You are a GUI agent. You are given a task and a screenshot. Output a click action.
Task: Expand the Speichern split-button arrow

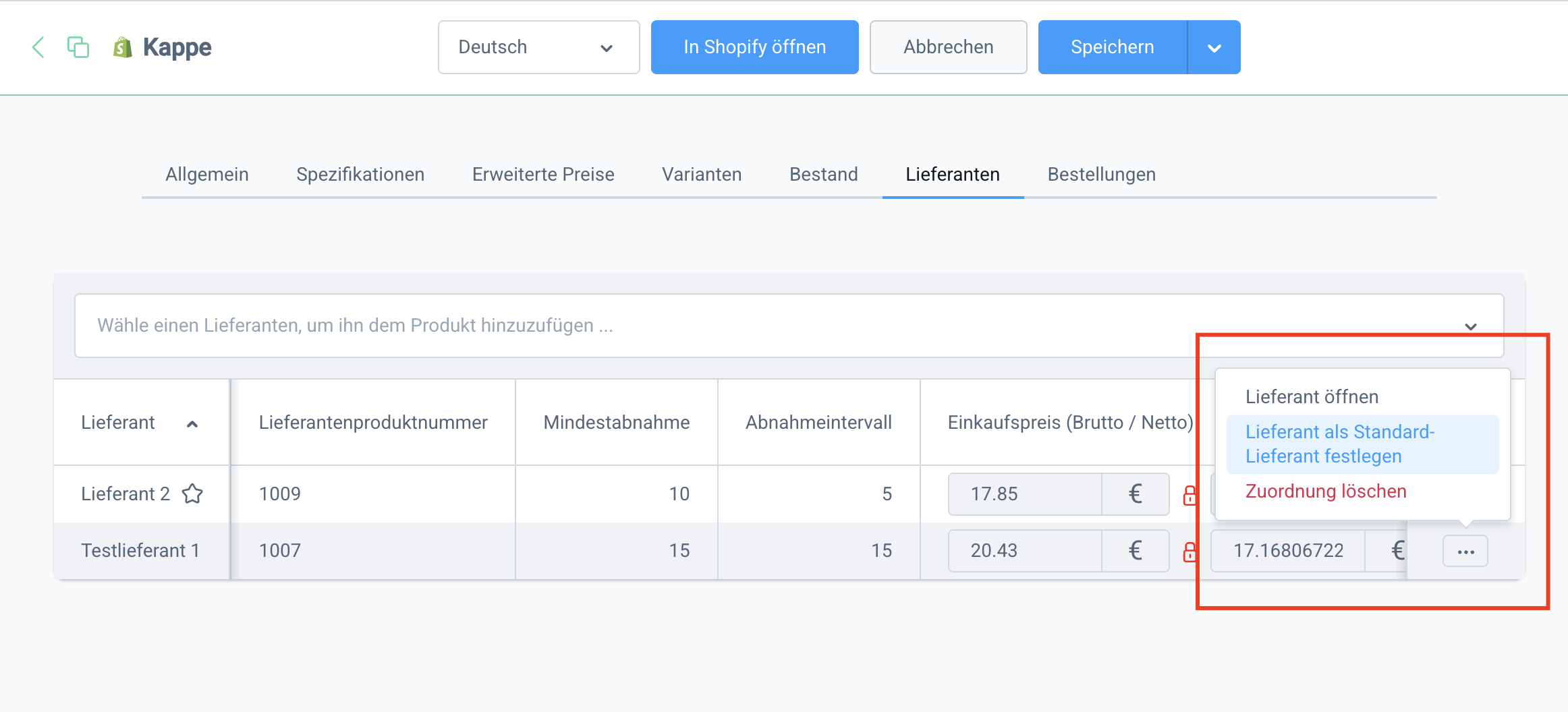(1214, 47)
